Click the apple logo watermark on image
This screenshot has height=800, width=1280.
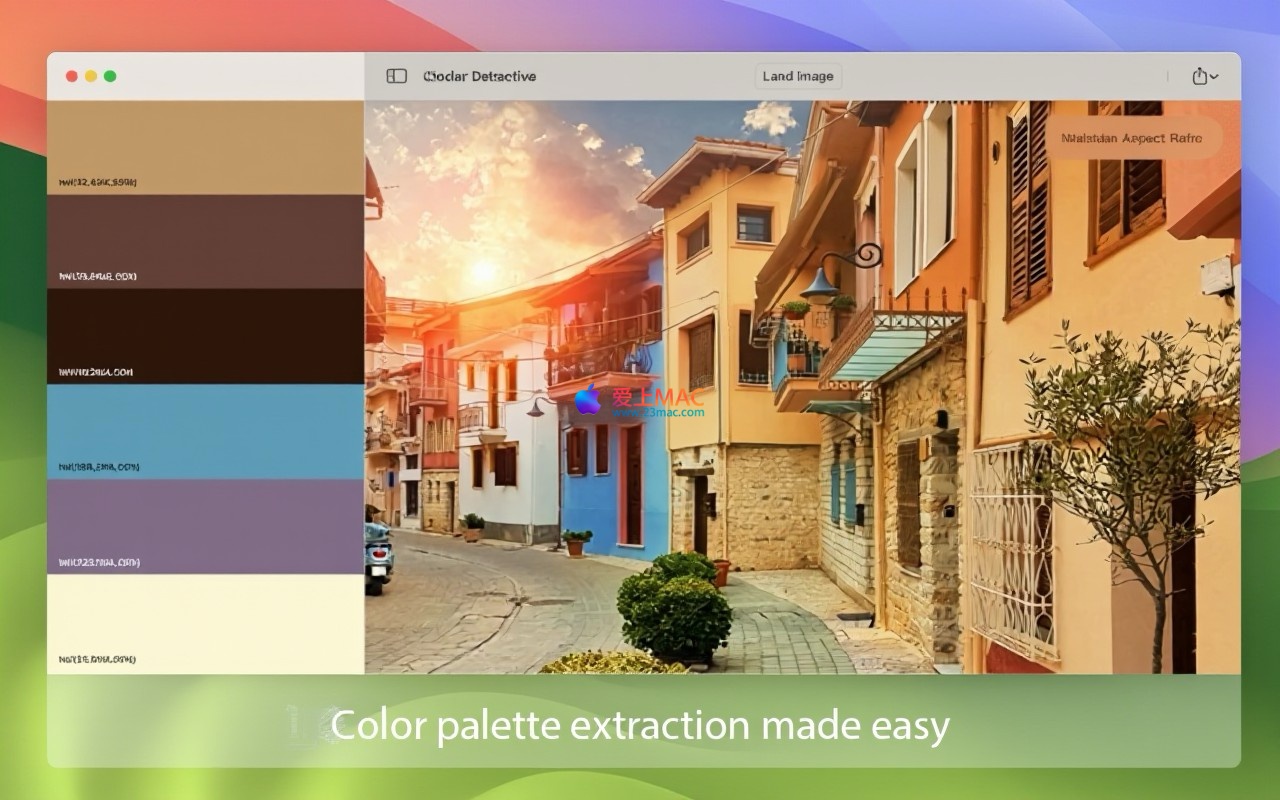[588, 399]
